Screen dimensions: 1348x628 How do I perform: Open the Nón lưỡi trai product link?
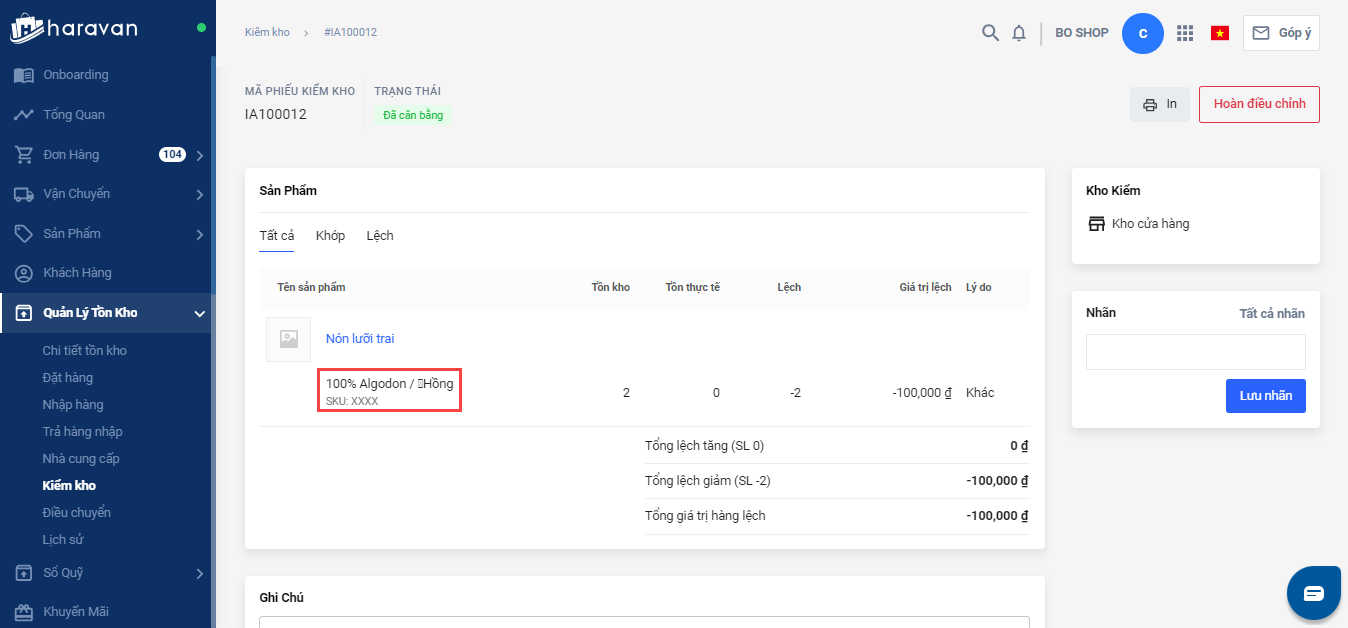point(360,339)
